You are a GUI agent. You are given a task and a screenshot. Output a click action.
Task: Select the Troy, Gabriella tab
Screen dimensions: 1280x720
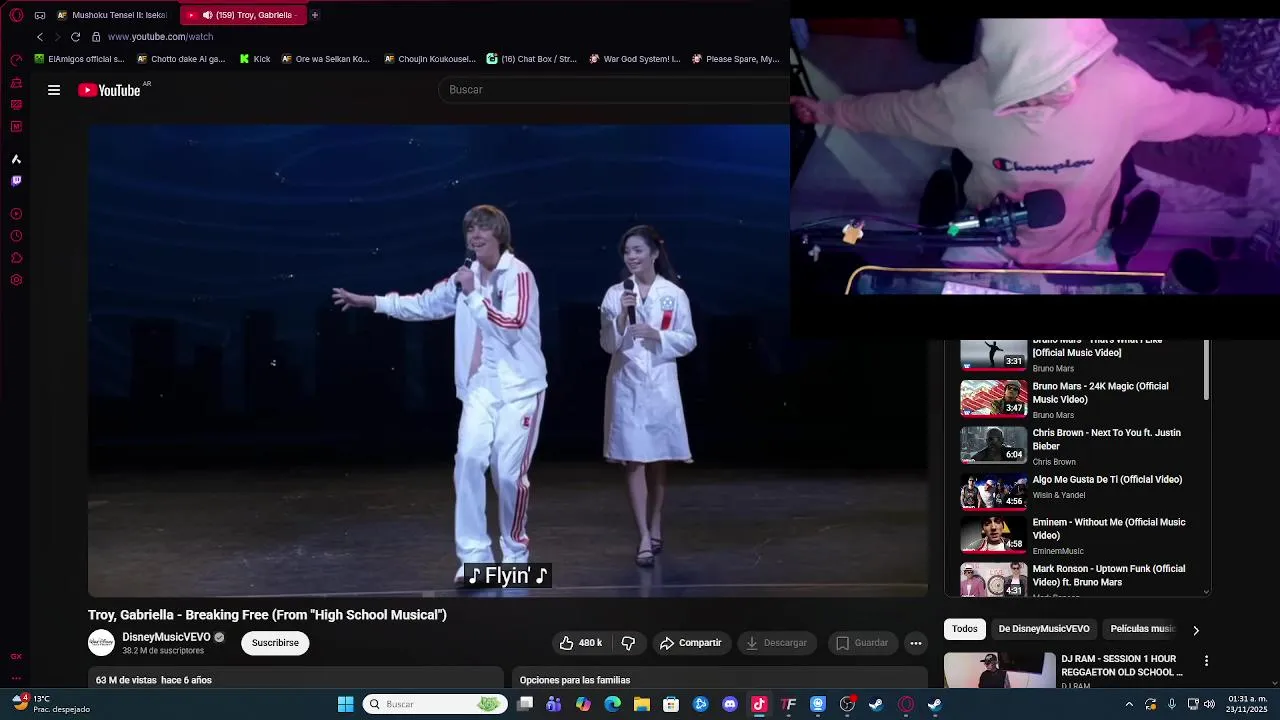[x=243, y=15]
